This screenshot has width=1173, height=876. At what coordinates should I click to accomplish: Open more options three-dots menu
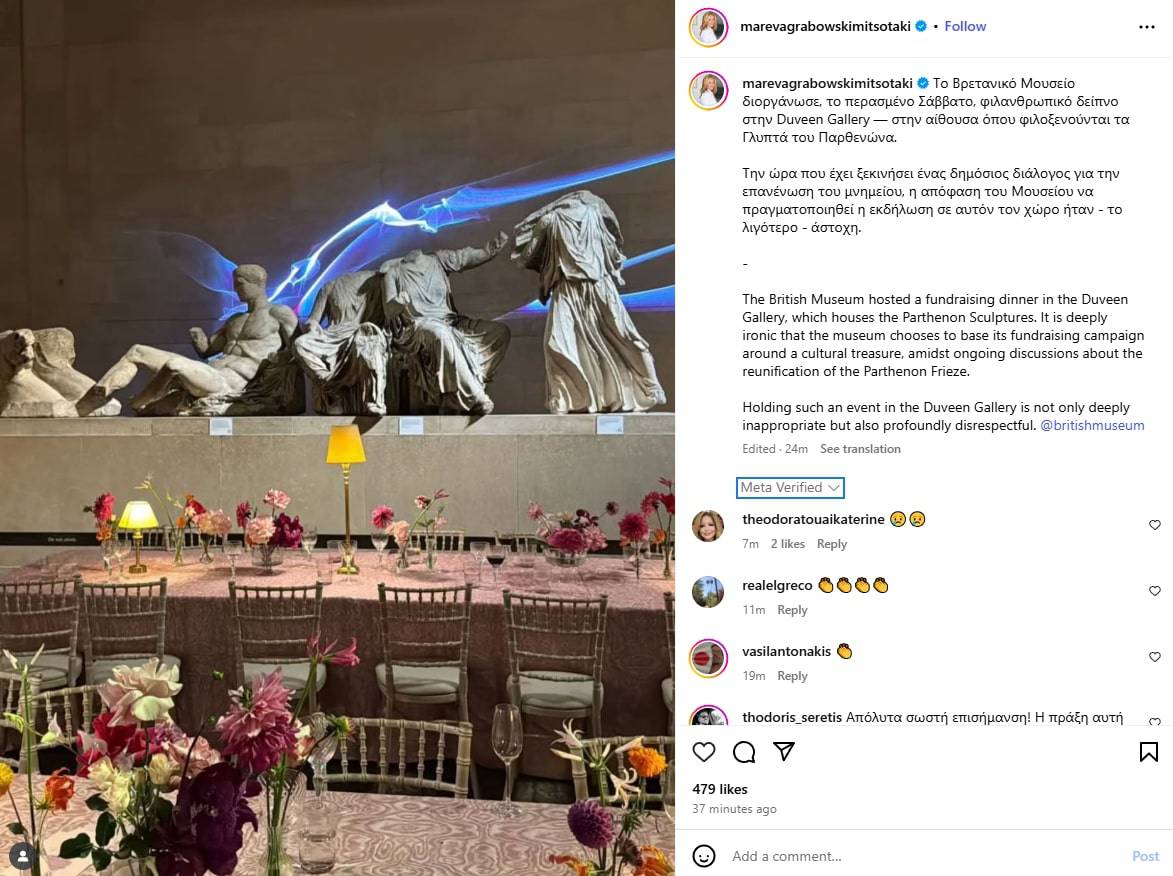[x=1147, y=27]
